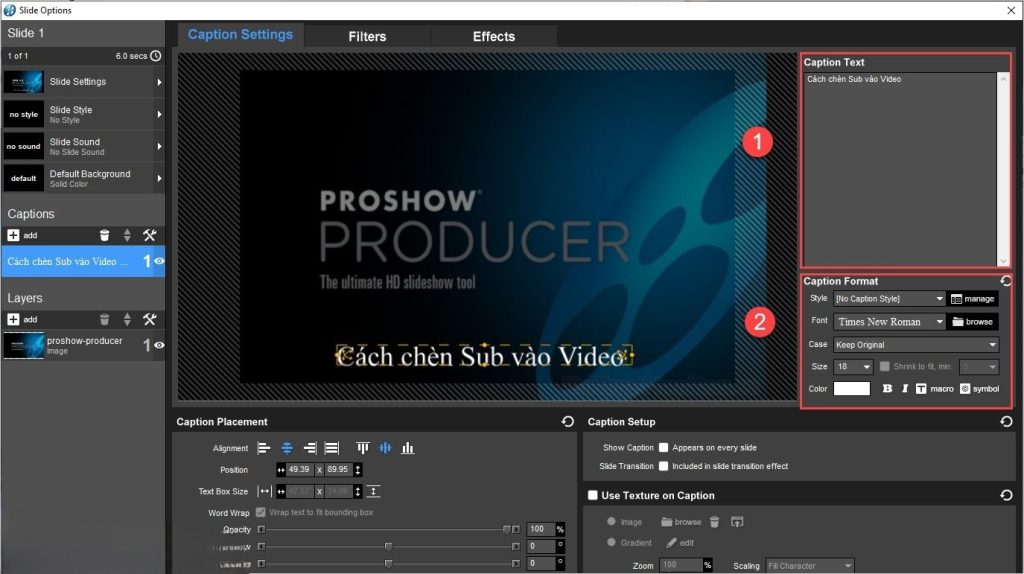
Task: Toggle bold caption formatting
Action: 887,389
